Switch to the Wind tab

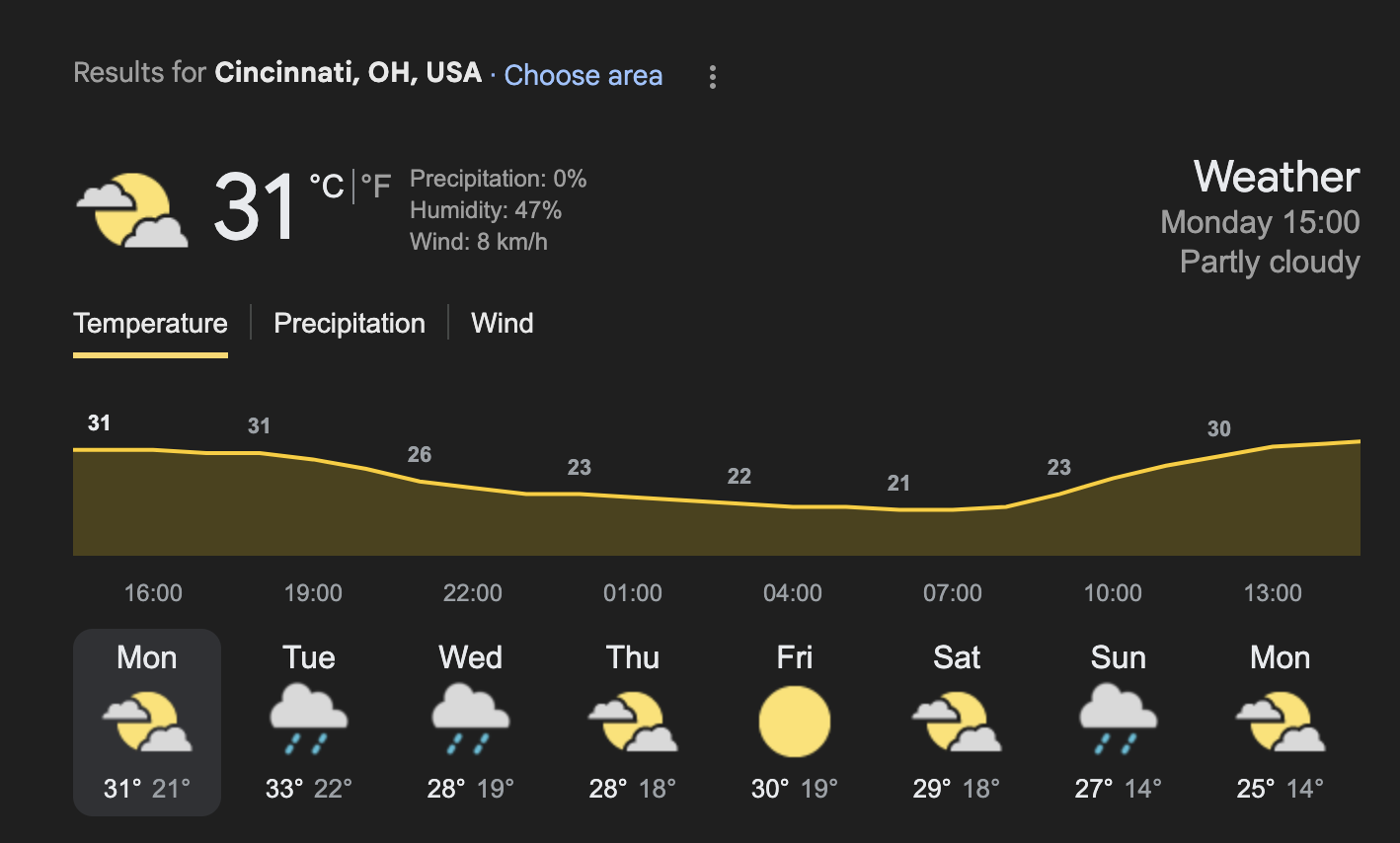click(503, 323)
